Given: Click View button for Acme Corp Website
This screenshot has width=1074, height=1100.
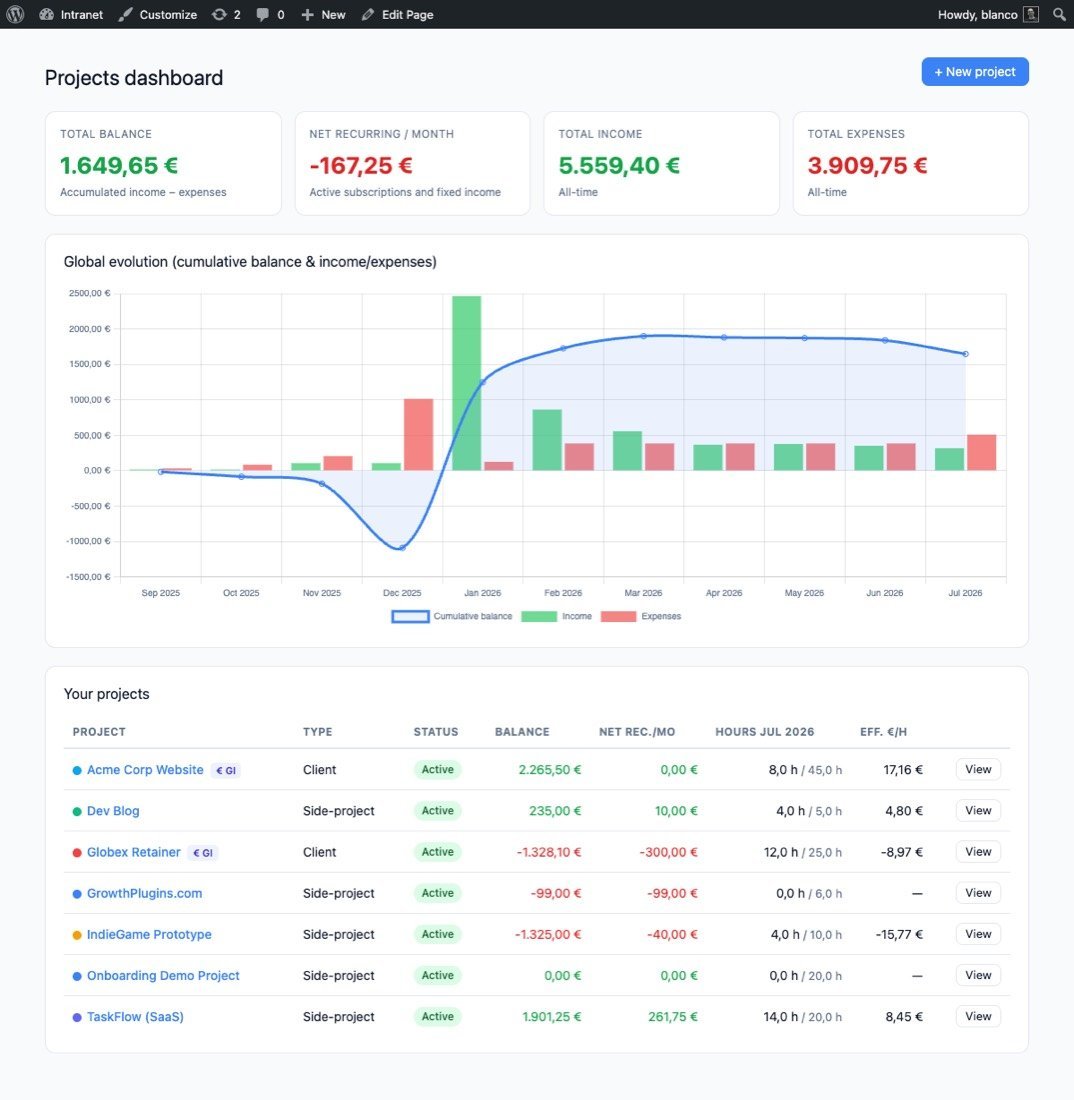Looking at the screenshot, I should 978,770.
